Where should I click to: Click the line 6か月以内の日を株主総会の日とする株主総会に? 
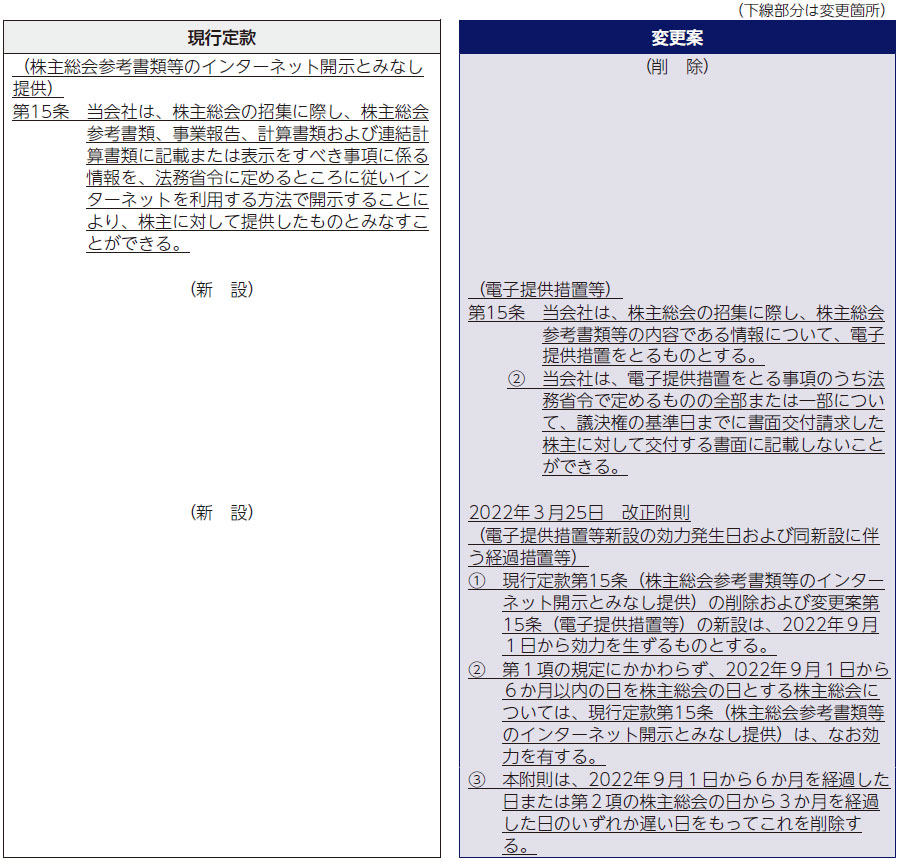691,691
